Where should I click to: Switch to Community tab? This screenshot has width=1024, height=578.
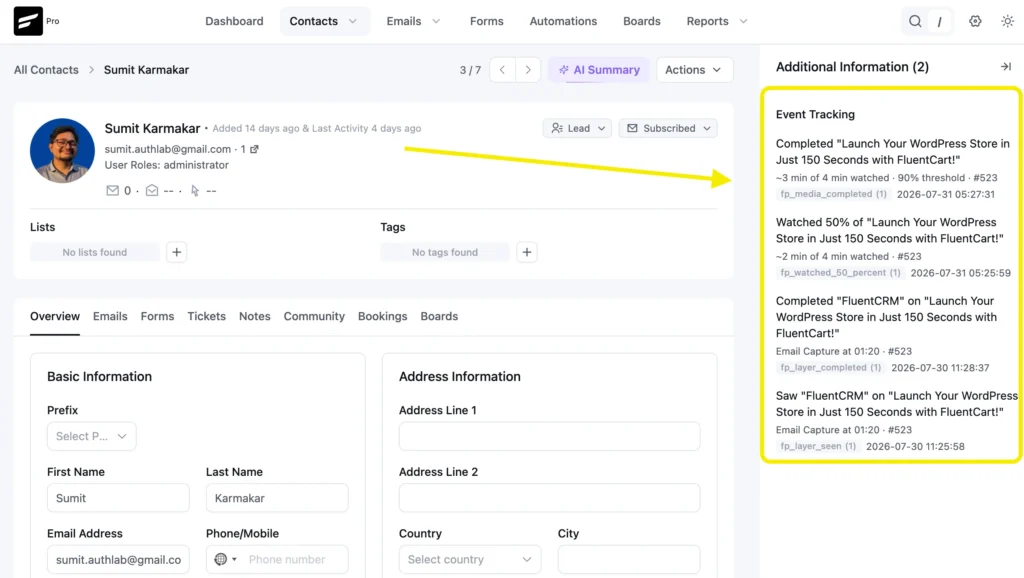pyautogui.click(x=314, y=316)
